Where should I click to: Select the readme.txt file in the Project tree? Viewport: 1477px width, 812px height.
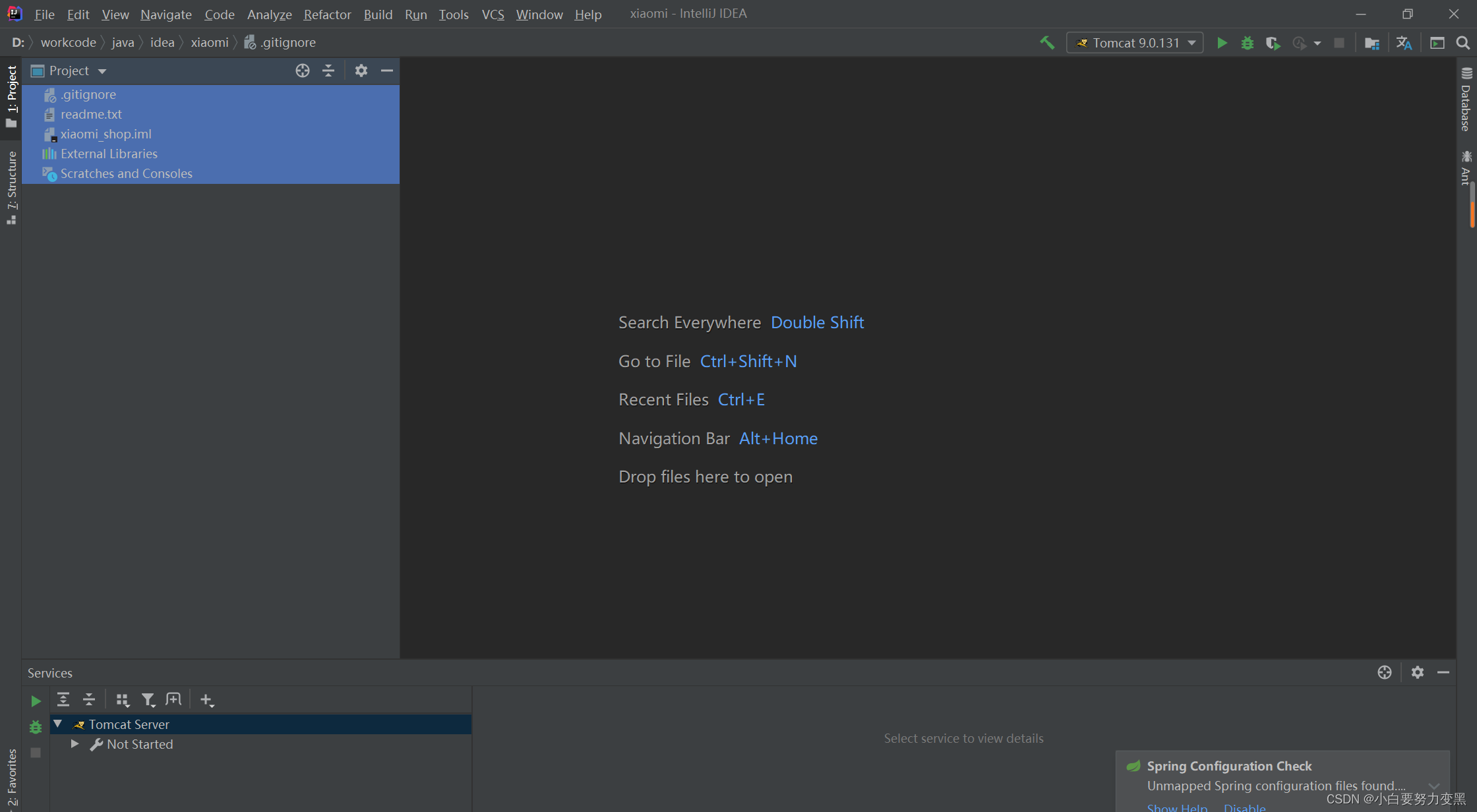(x=91, y=114)
